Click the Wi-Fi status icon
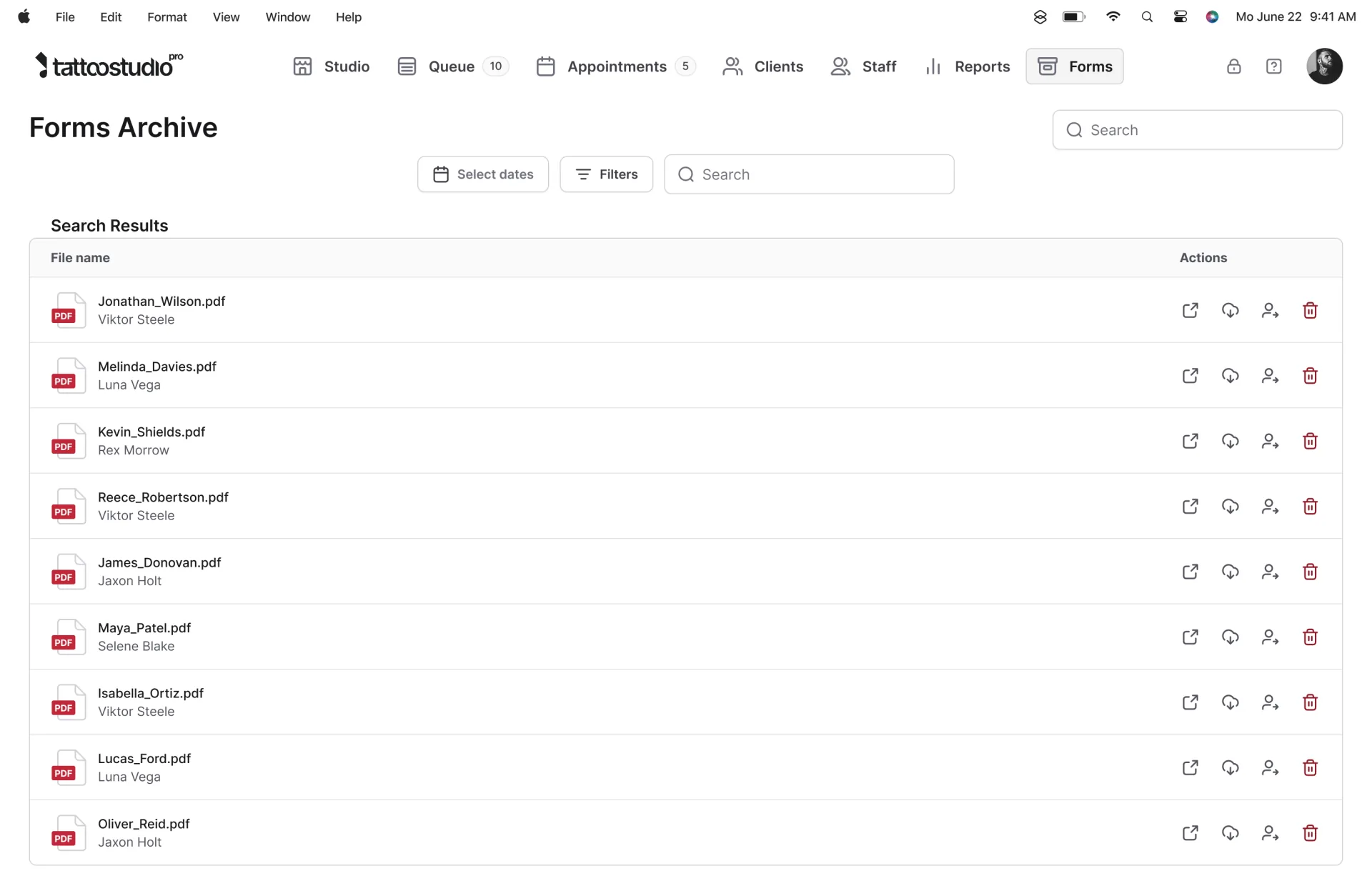The height and width of the screenshot is (891, 1372). 1113,17
